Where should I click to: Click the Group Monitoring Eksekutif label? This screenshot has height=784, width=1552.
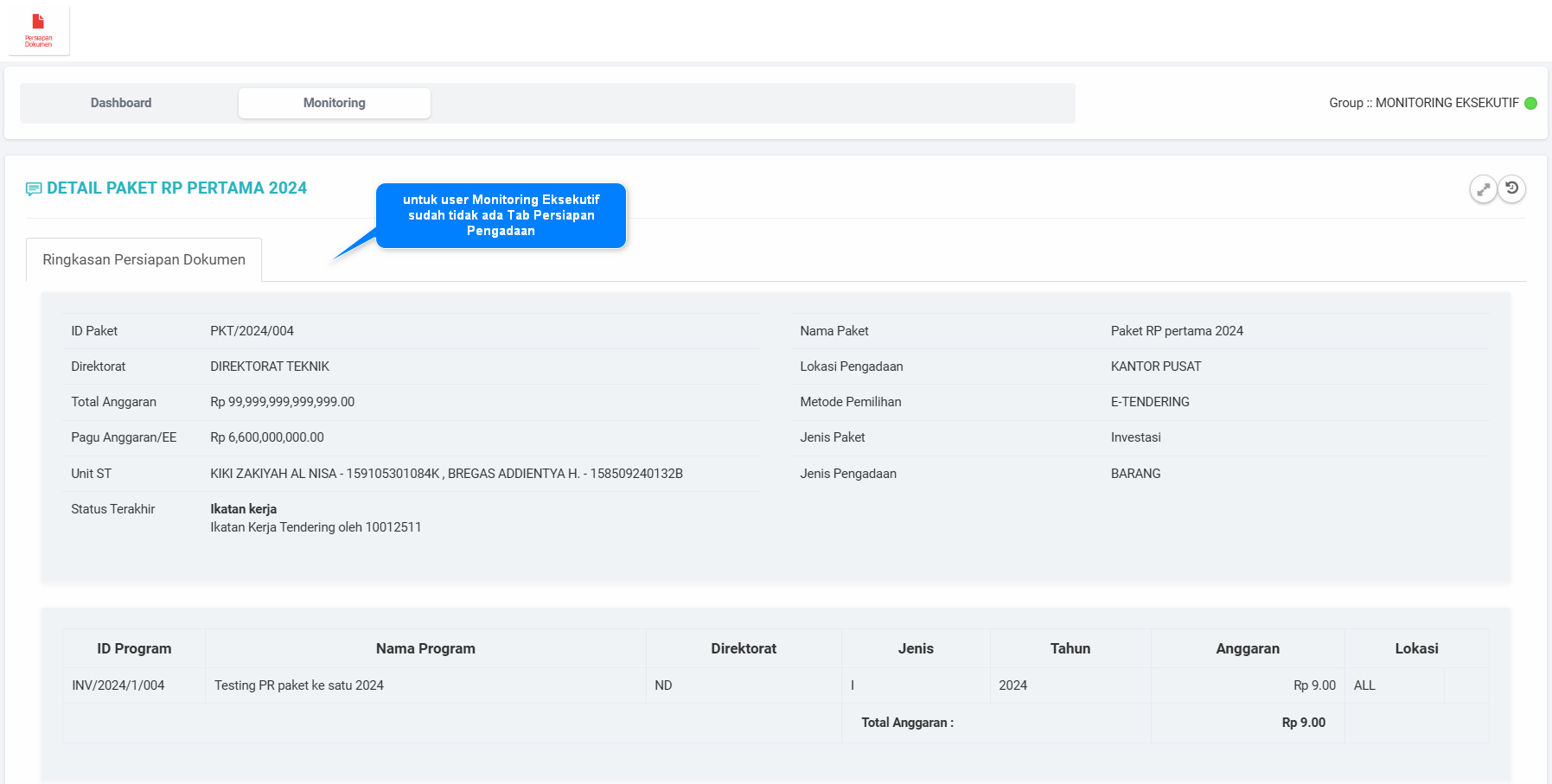(x=1423, y=103)
